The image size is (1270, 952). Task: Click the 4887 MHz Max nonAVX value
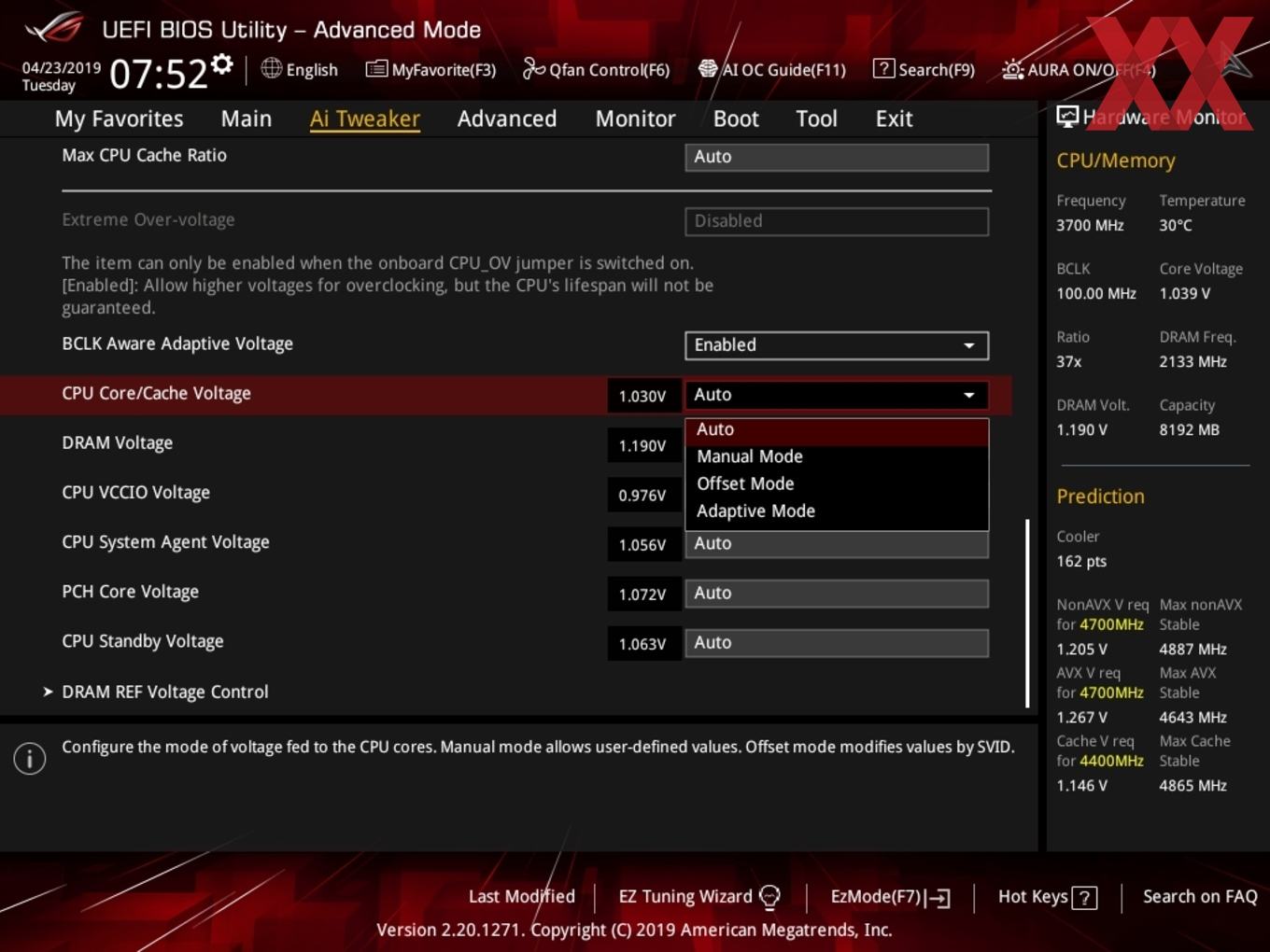1192,649
